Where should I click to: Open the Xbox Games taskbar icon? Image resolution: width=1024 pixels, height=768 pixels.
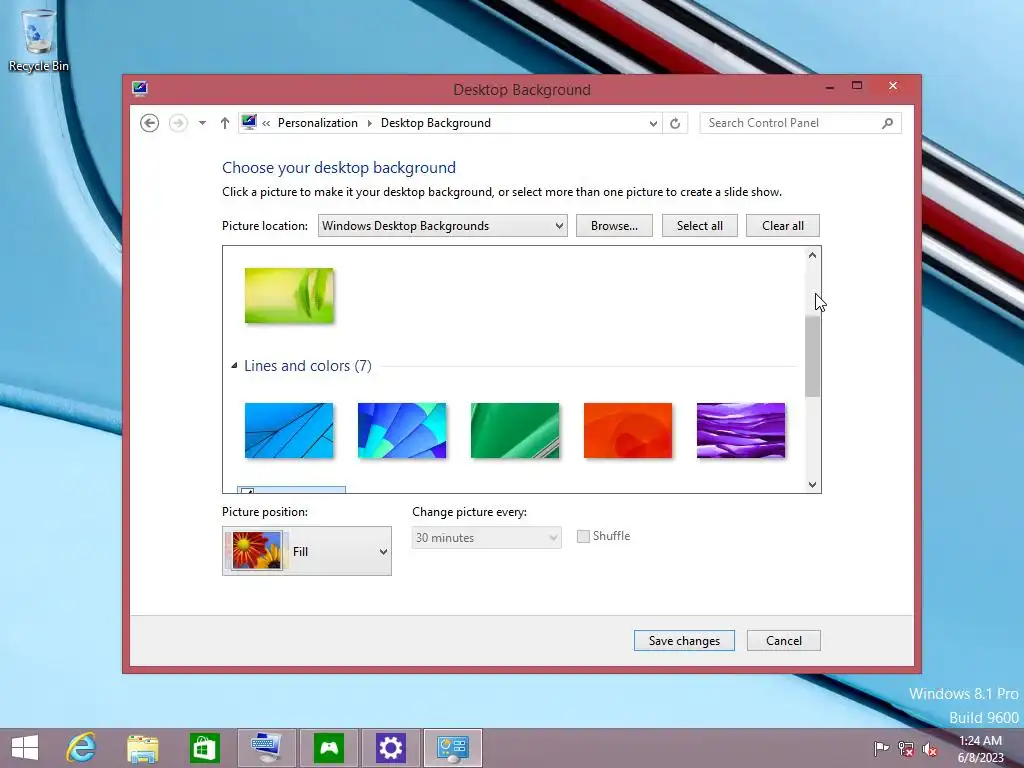(x=328, y=748)
